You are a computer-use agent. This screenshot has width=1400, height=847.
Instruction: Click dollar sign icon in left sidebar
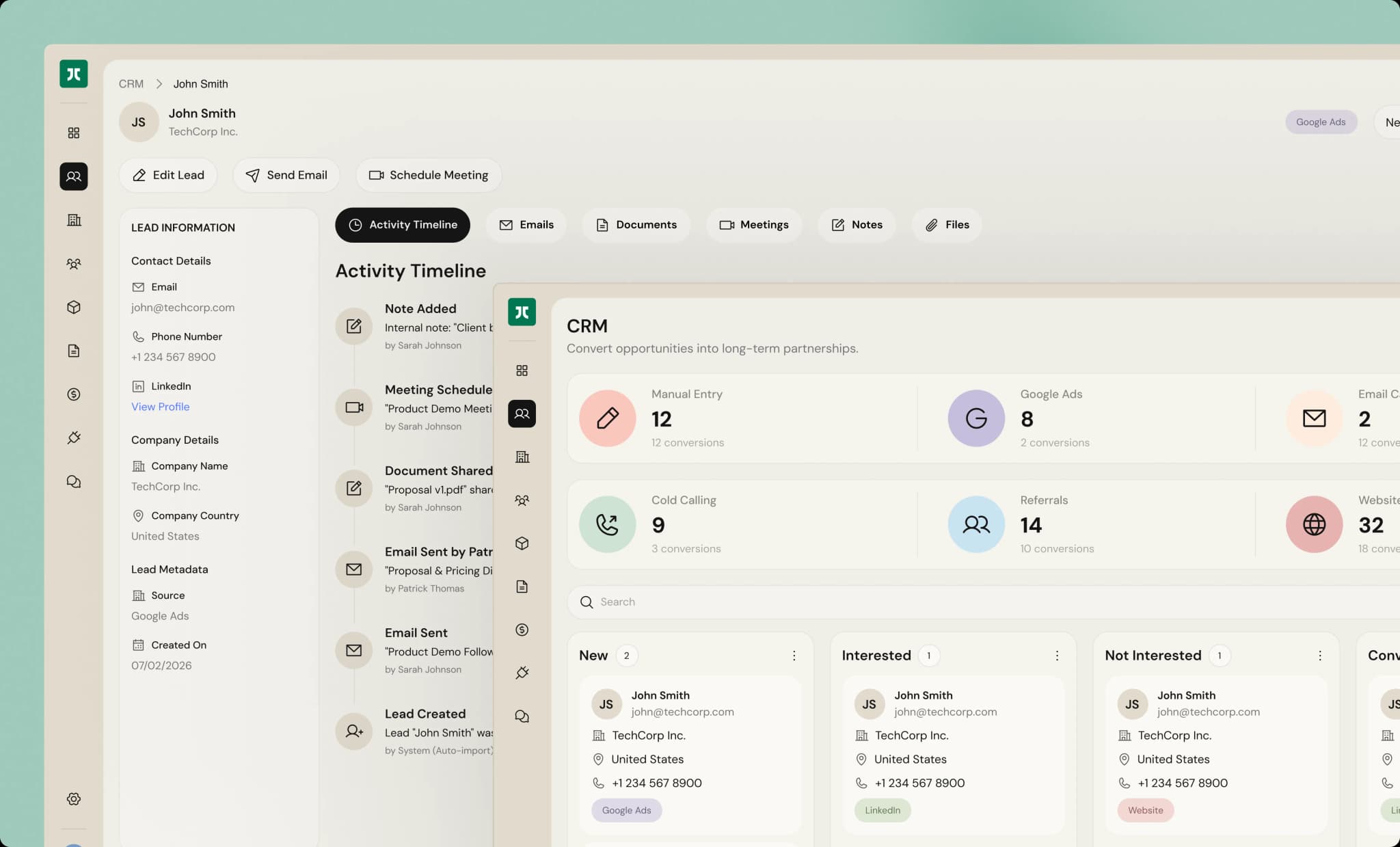coord(74,394)
